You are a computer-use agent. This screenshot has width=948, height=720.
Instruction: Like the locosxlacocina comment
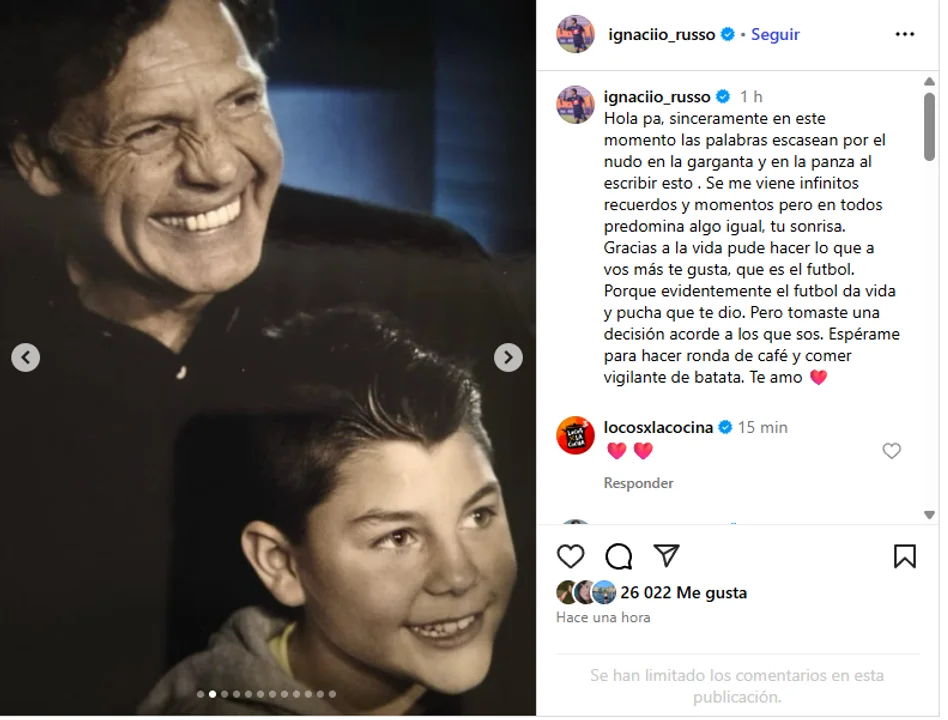pyautogui.click(x=891, y=450)
